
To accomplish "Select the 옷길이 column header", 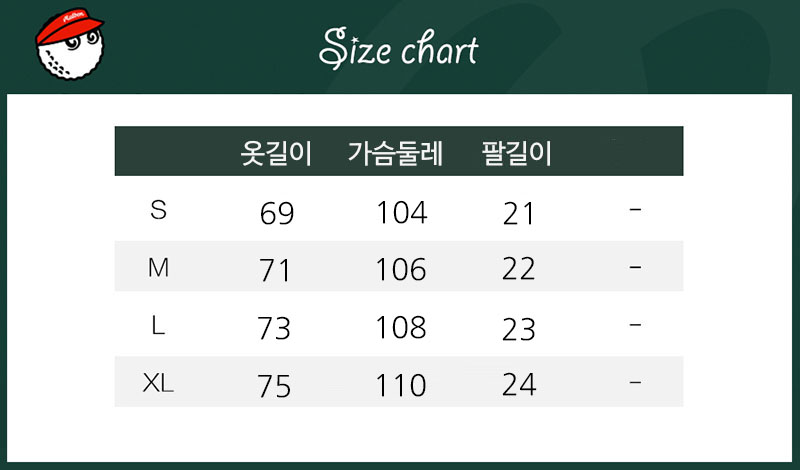I will pos(276,153).
